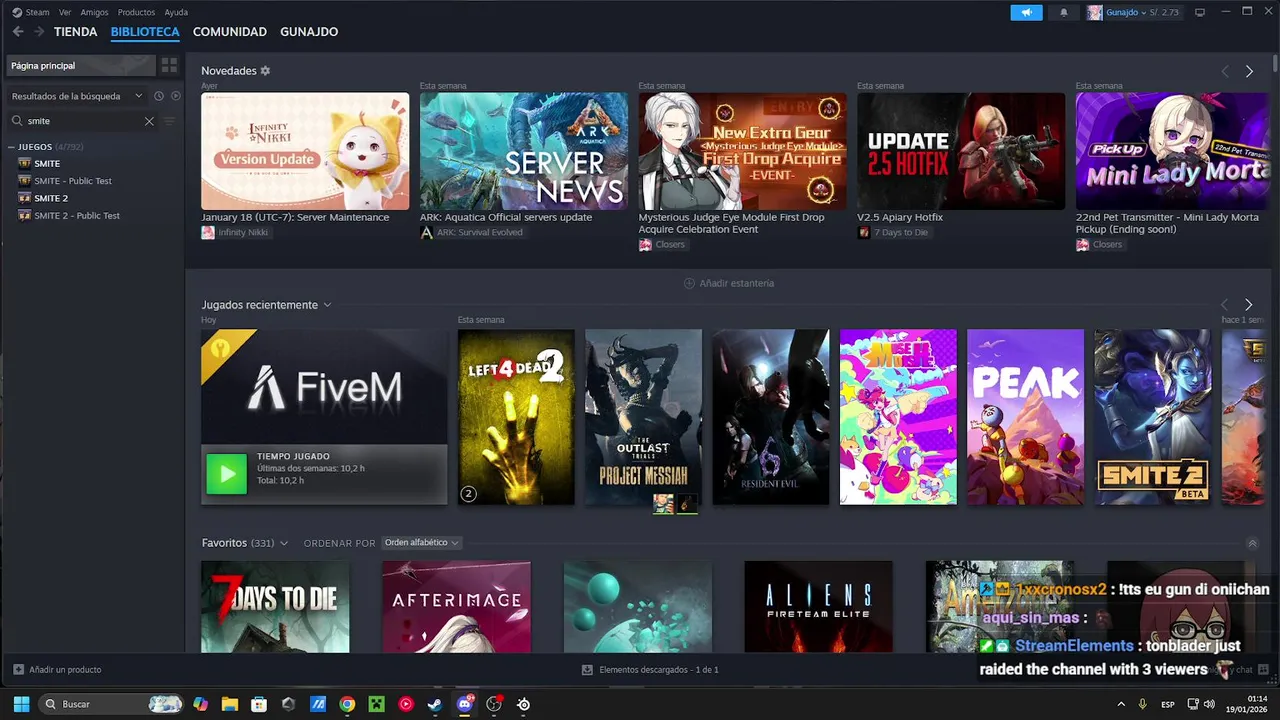Enter Big Picture mode via monitor icon
Image resolution: width=1280 pixels, height=720 pixels.
point(1200,12)
